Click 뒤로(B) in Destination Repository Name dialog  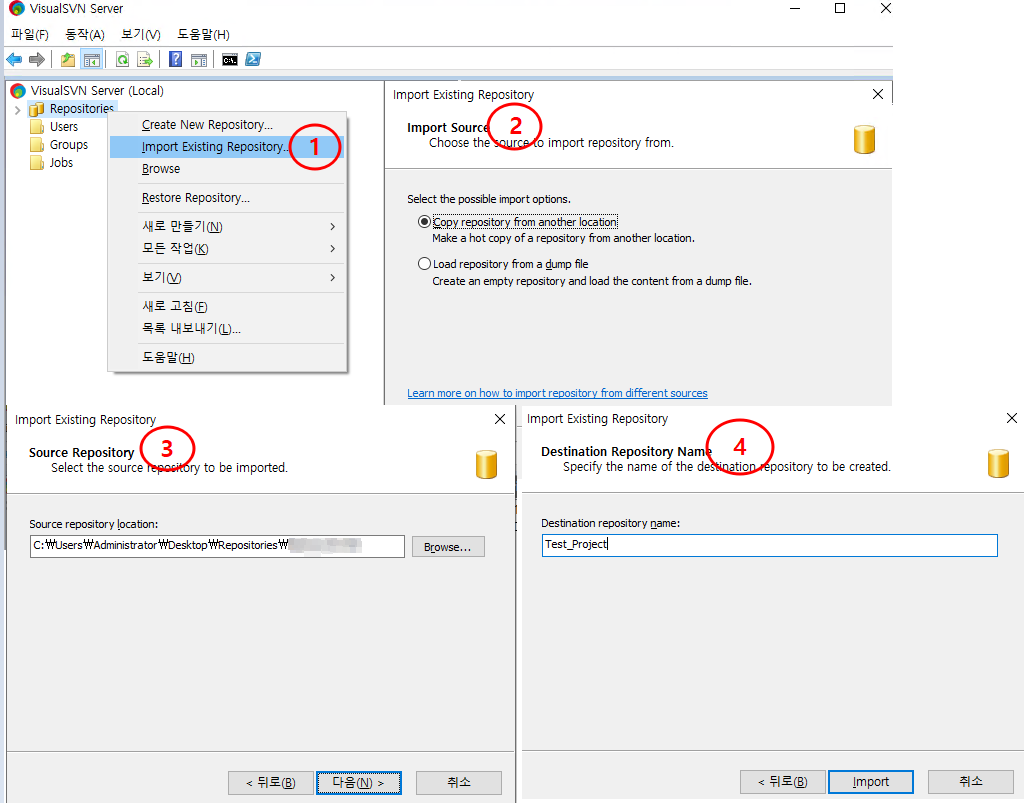(783, 781)
